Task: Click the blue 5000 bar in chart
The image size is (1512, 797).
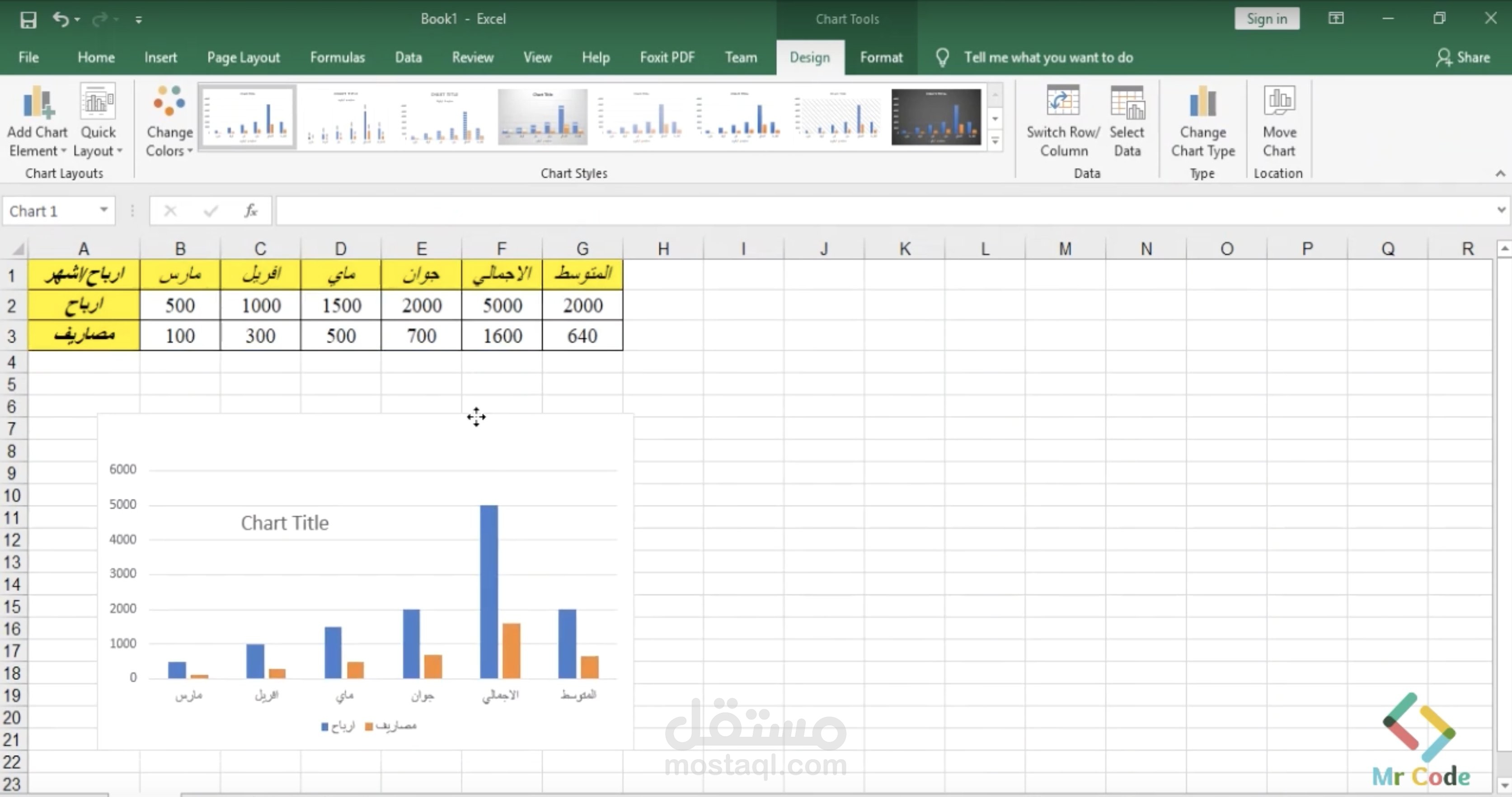Action: click(489, 591)
